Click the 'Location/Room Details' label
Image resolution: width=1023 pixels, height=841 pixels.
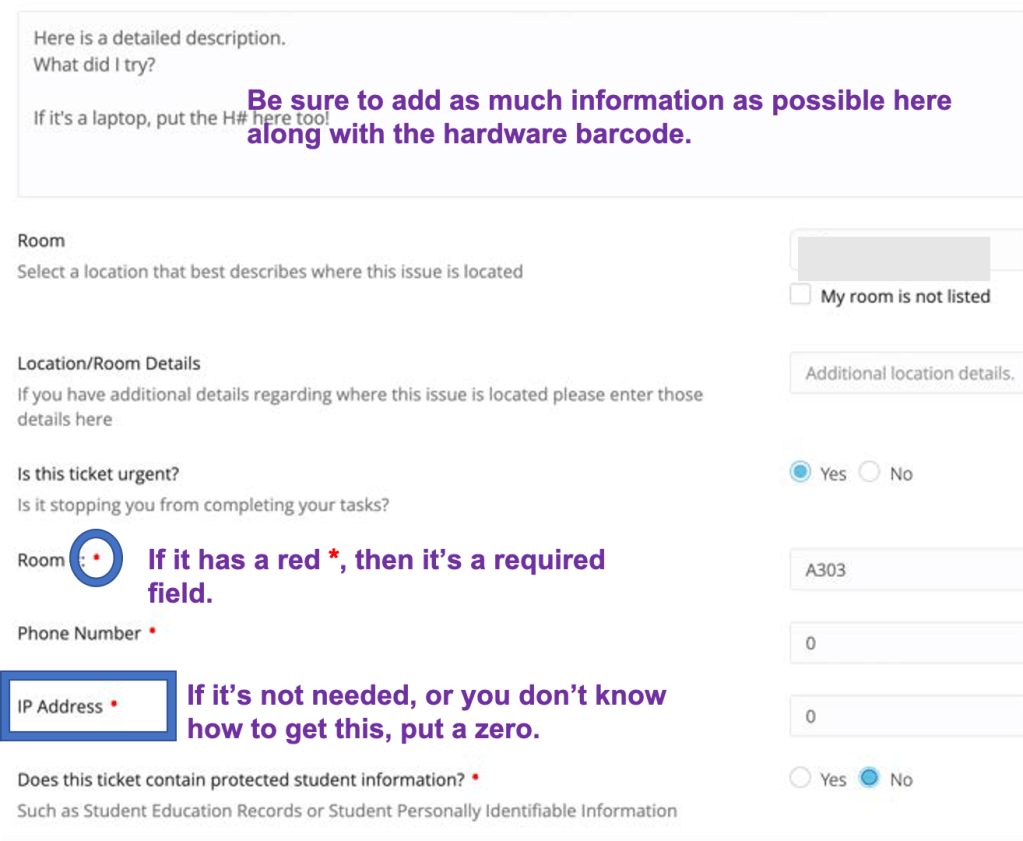point(108,363)
